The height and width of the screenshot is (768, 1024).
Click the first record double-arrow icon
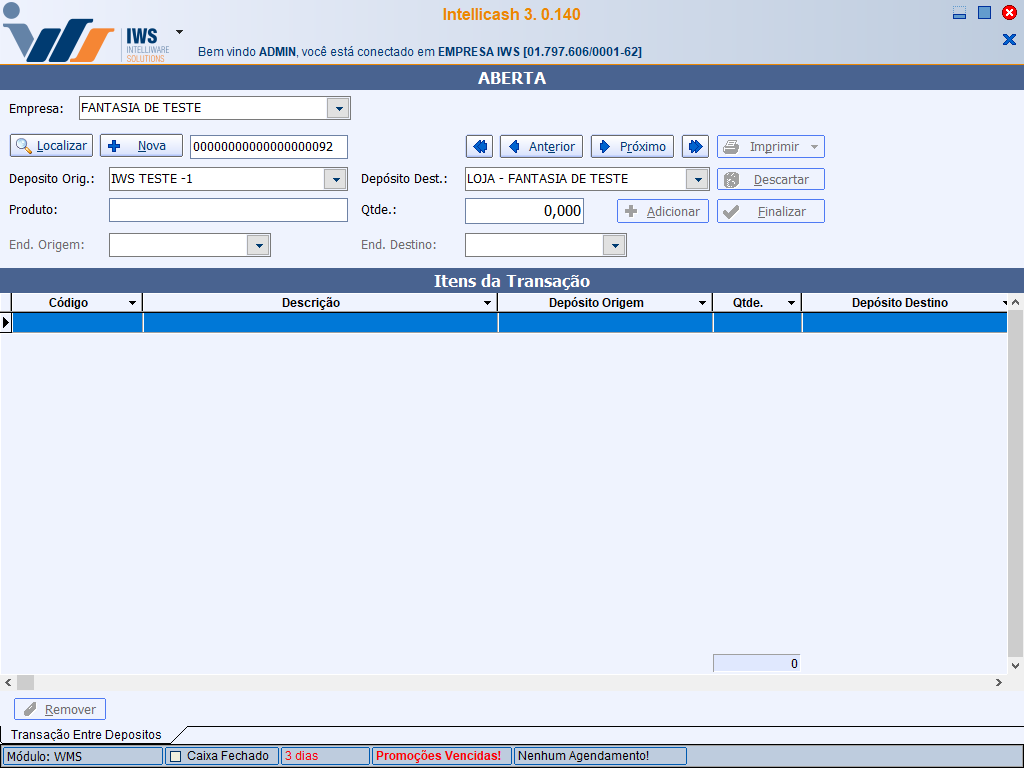480,146
